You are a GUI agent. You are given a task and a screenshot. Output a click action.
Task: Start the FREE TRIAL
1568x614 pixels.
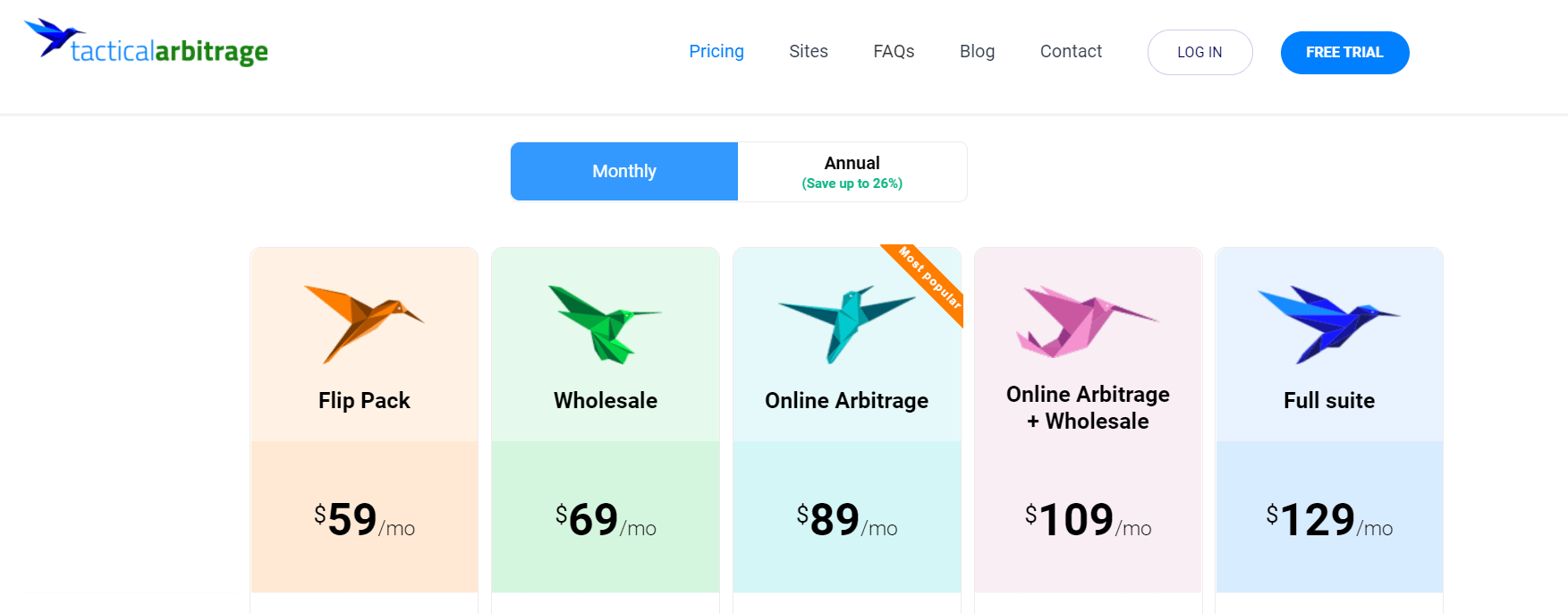tap(1344, 52)
